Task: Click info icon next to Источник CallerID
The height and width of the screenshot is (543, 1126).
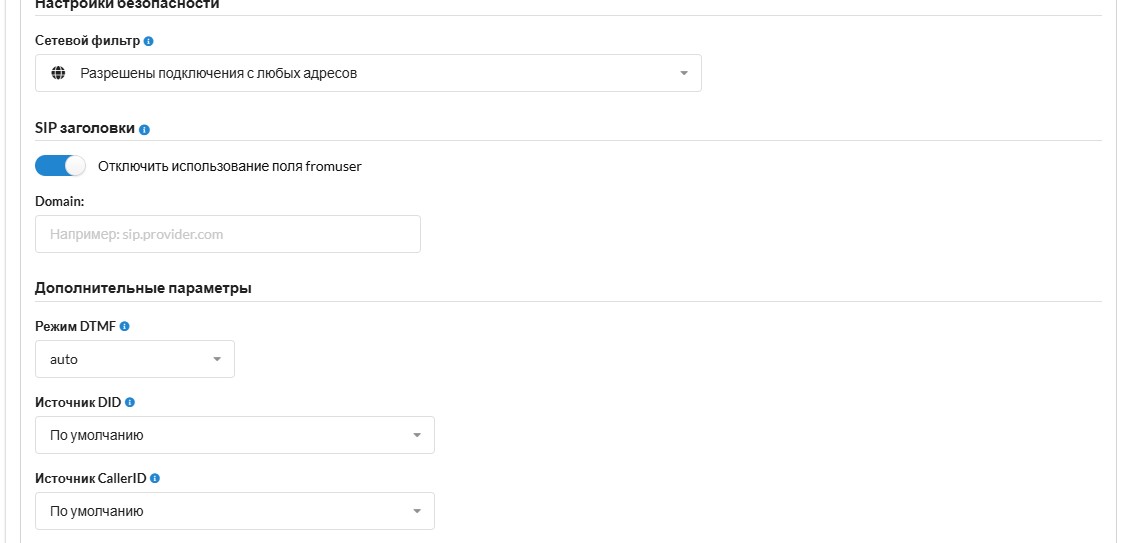Action: [x=155, y=478]
